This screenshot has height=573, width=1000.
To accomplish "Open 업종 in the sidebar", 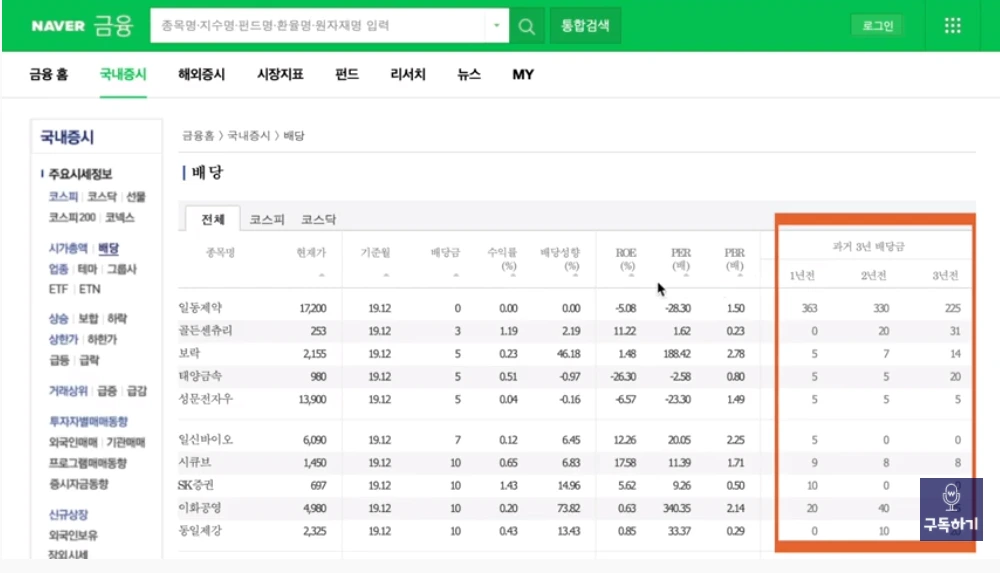I will (59, 269).
